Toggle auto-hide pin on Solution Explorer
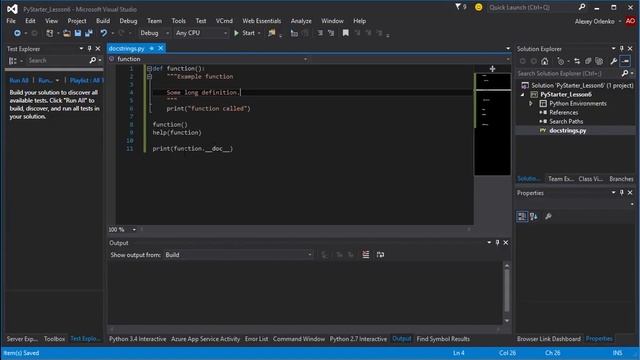The height and width of the screenshot is (360, 640). [x=622, y=49]
